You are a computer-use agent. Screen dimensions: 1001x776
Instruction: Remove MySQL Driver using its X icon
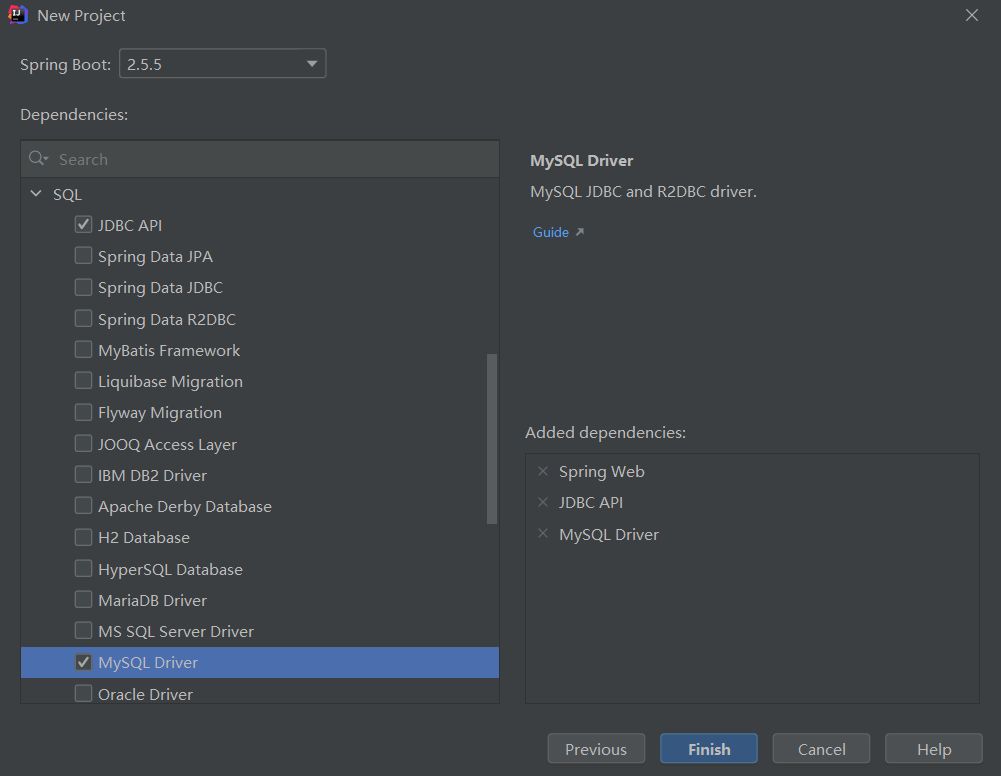543,534
